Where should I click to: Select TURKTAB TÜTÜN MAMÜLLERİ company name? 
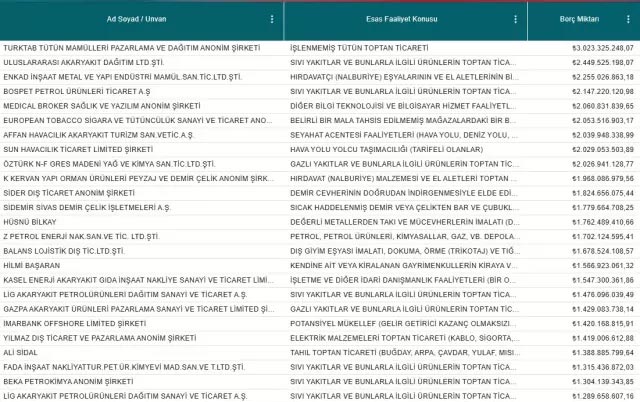pyautogui.click(x=131, y=48)
